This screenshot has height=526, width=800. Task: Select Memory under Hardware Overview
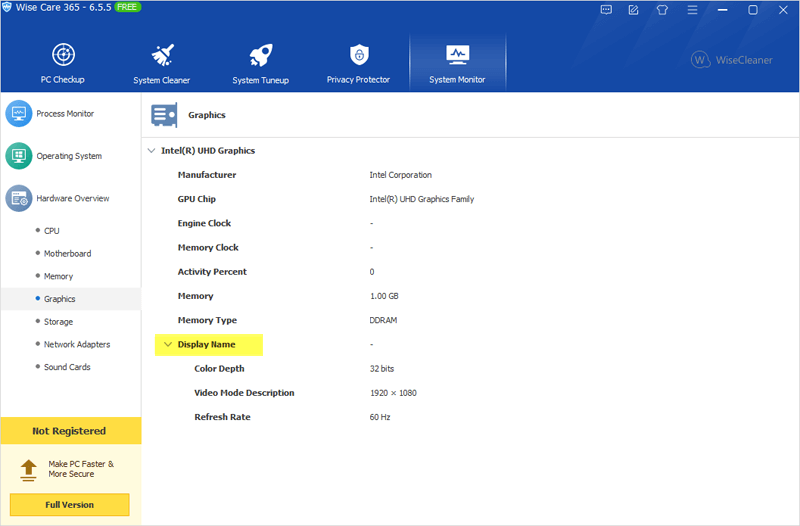point(58,276)
